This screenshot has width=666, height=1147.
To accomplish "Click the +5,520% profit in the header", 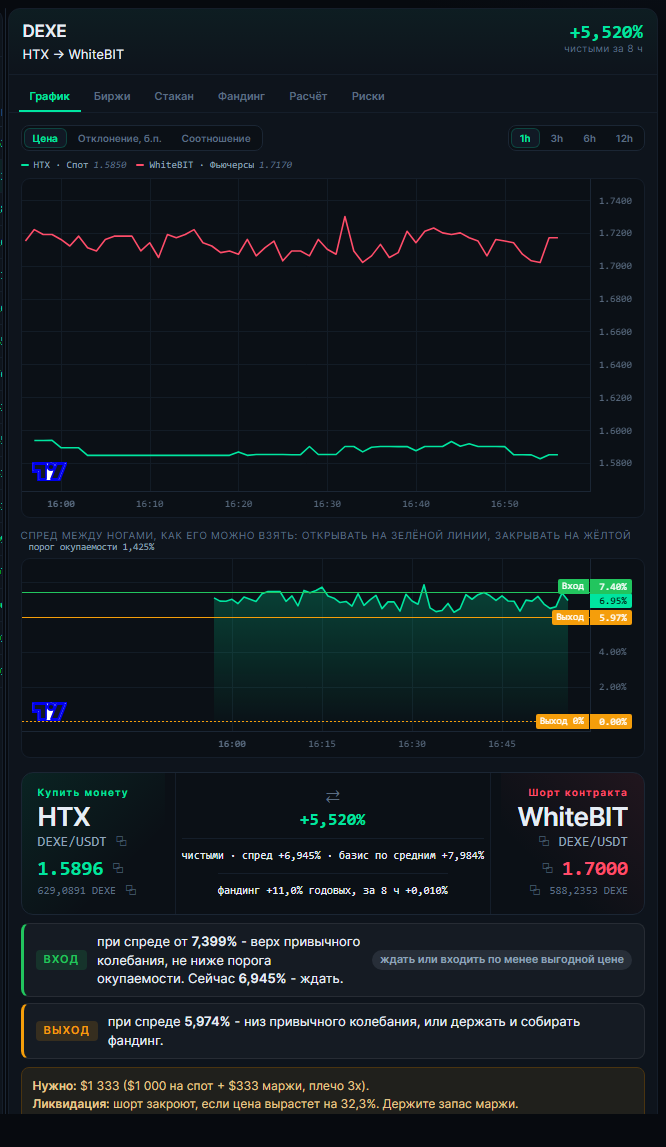I will click(606, 32).
